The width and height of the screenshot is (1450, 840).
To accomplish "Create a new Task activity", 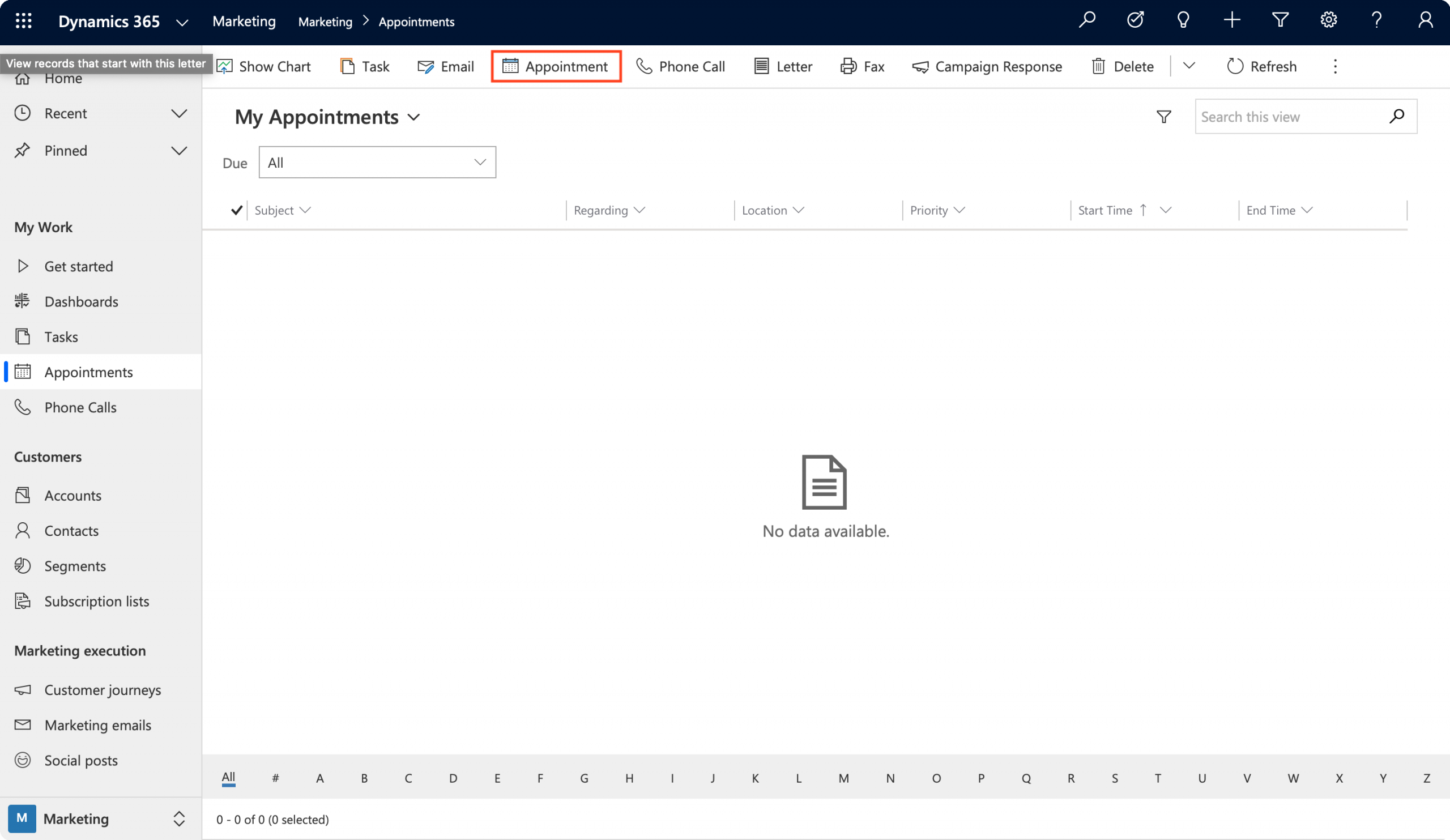I will tap(365, 67).
